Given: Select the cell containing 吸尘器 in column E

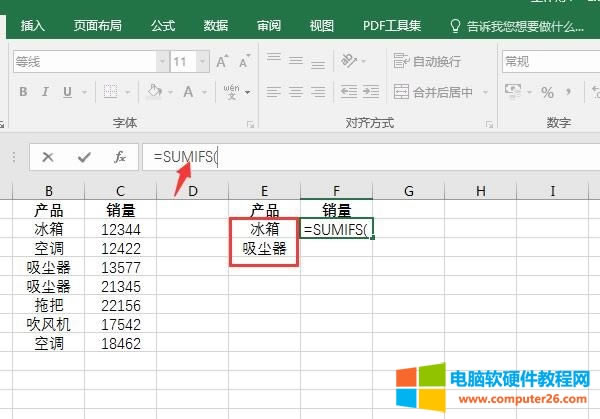Looking at the screenshot, I should click(264, 248).
